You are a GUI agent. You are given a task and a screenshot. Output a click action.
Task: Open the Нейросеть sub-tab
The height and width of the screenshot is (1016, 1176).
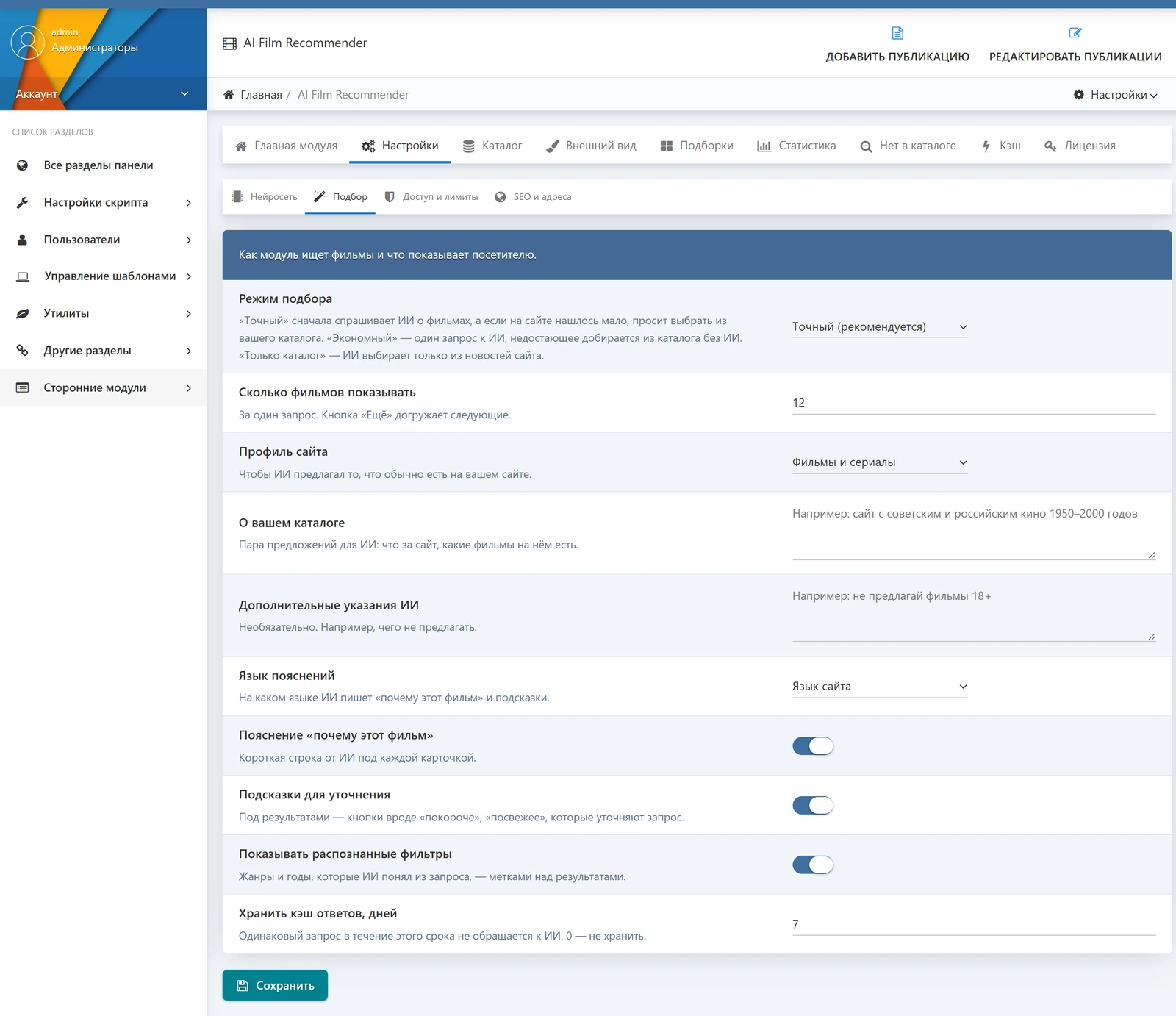tap(265, 197)
